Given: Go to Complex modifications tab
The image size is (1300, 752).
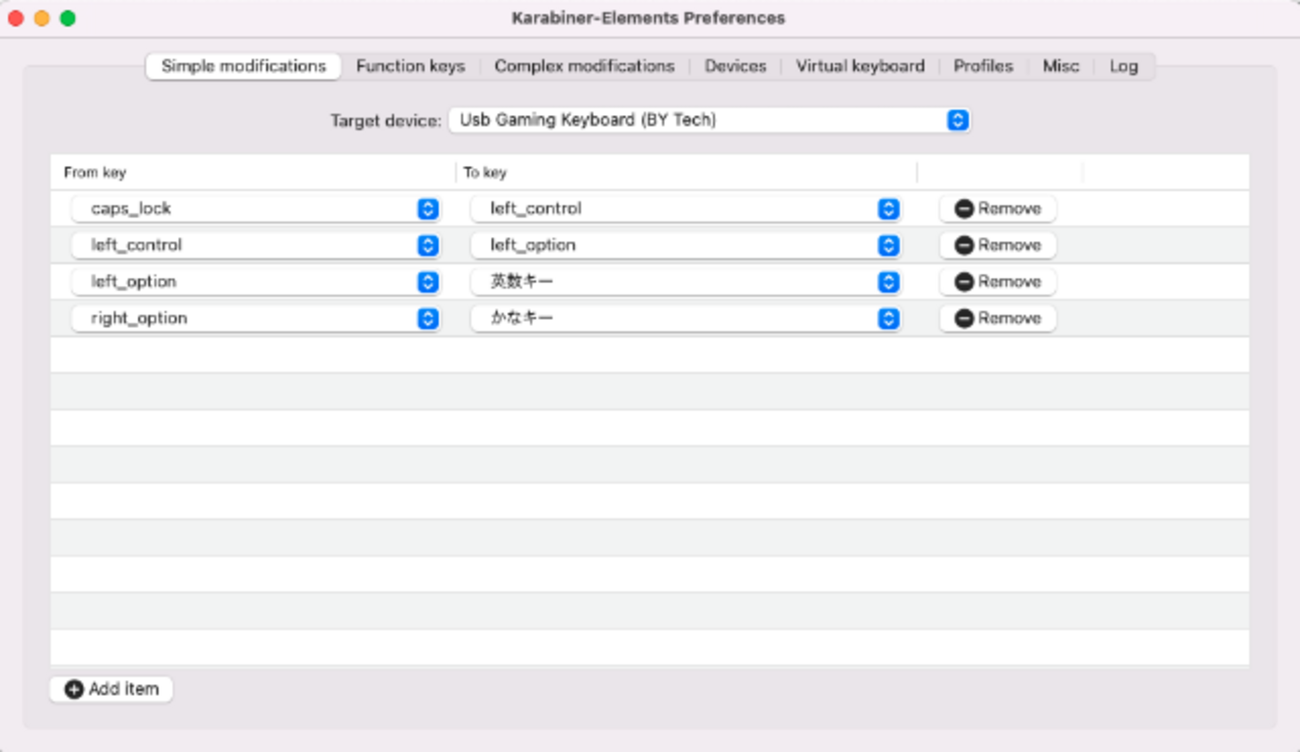Looking at the screenshot, I should [584, 66].
